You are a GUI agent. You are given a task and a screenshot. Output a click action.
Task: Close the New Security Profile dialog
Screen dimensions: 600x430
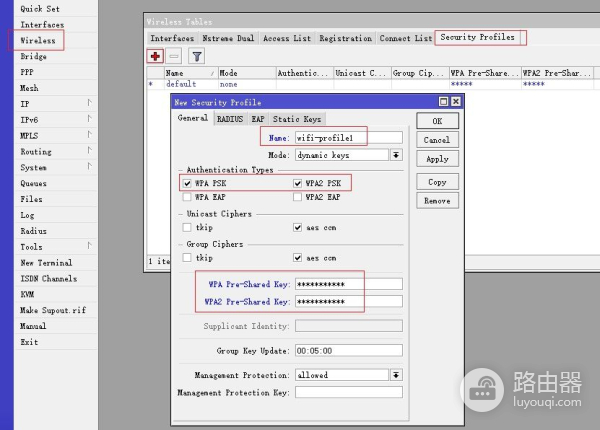pos(456,102)
